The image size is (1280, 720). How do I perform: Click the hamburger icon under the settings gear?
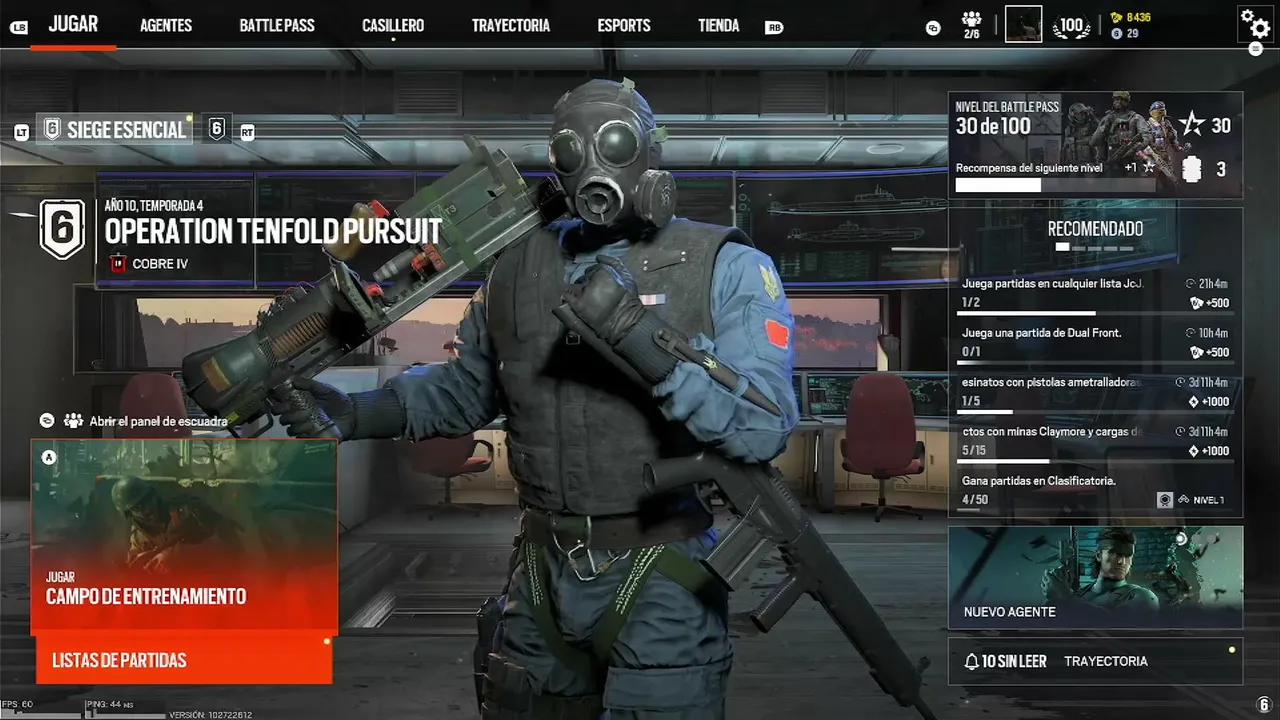click(x=1256, y=48)
